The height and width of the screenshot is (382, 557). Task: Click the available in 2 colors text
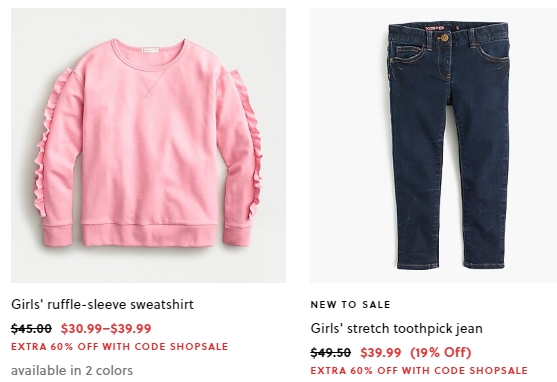pos(72,370)
